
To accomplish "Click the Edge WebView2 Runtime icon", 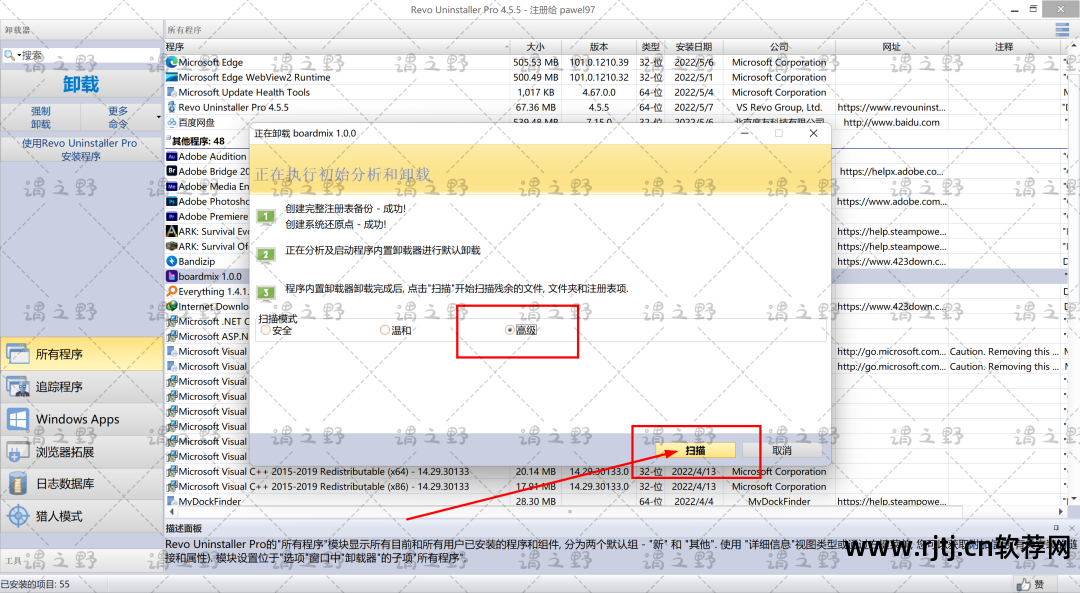I will 172,77.
